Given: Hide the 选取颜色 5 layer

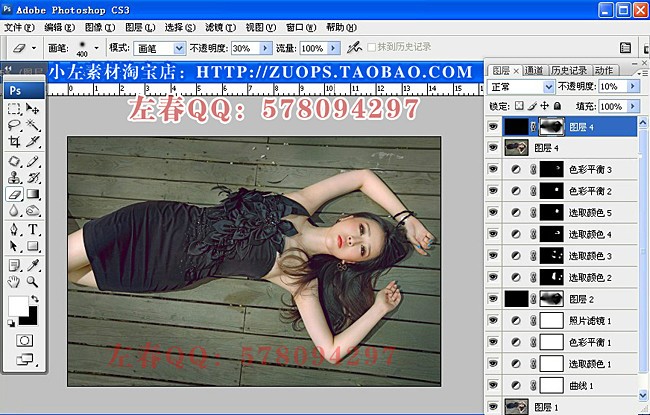Looking at the screenshot, I should click(x=493, y=212).
